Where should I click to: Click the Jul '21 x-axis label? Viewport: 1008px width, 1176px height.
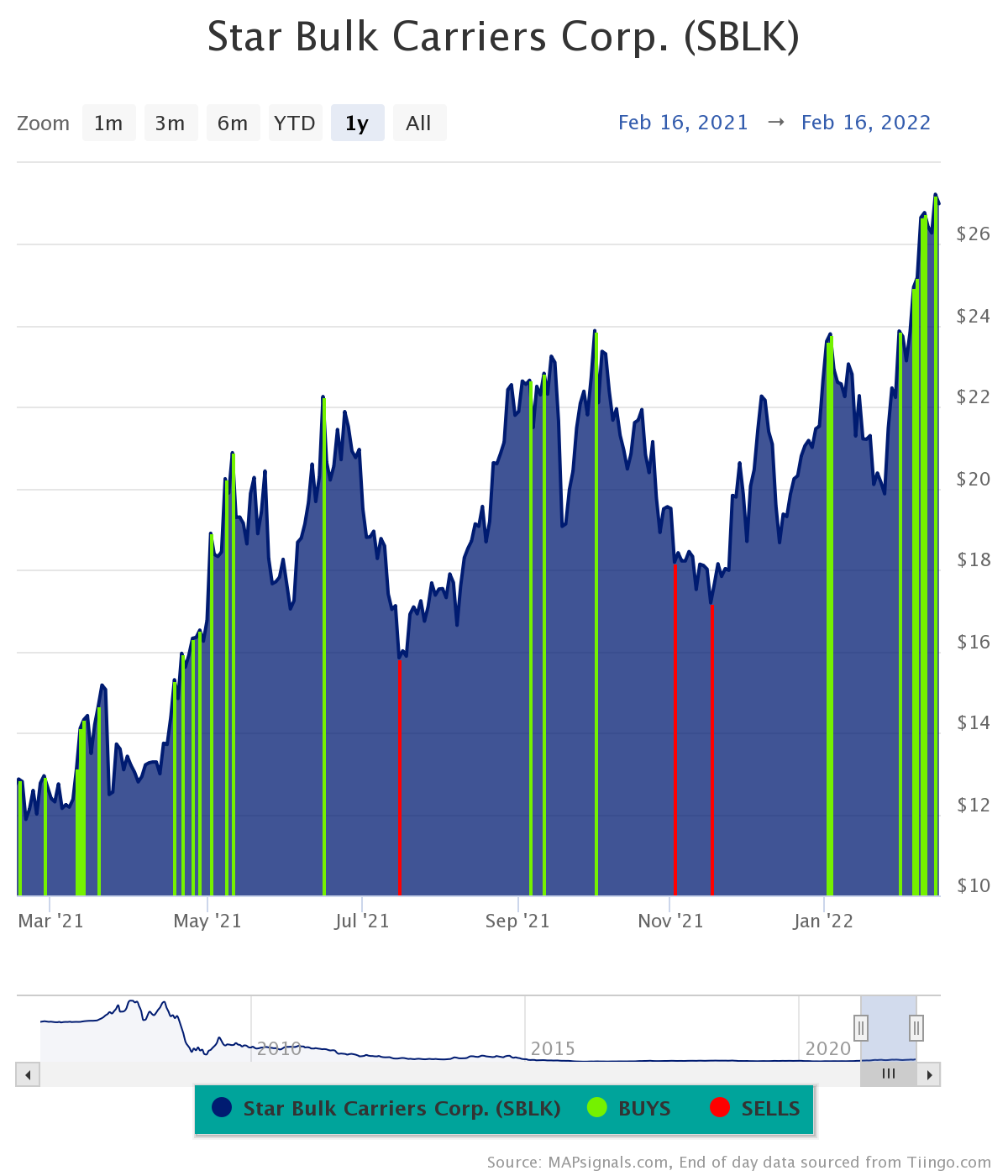coord(362,921)
